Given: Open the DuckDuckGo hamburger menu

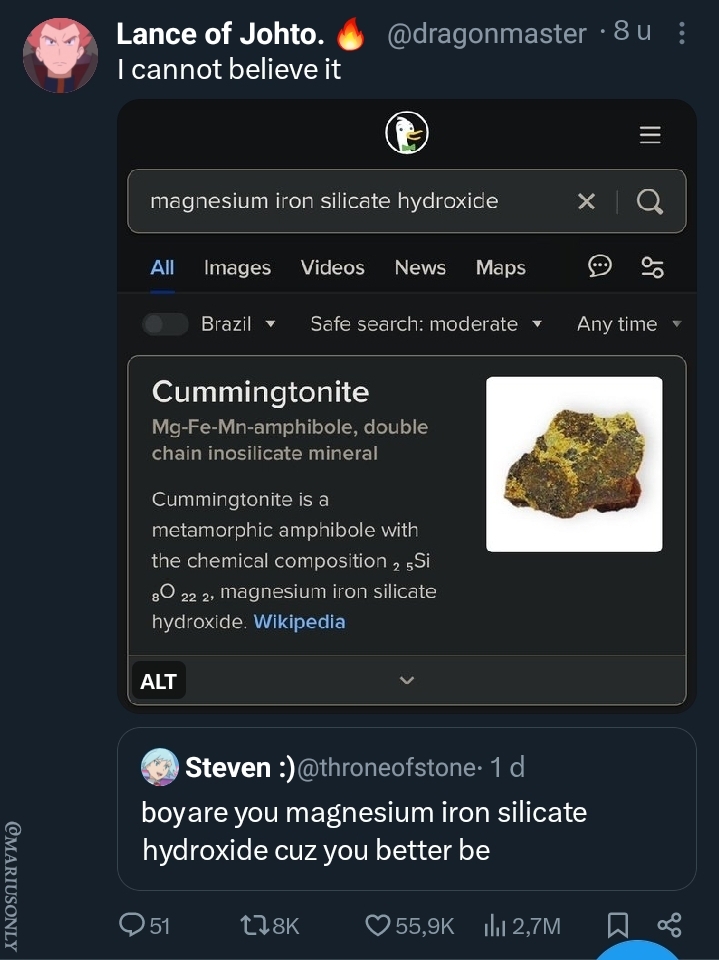Looking at the screenshot, I should 650,135.
